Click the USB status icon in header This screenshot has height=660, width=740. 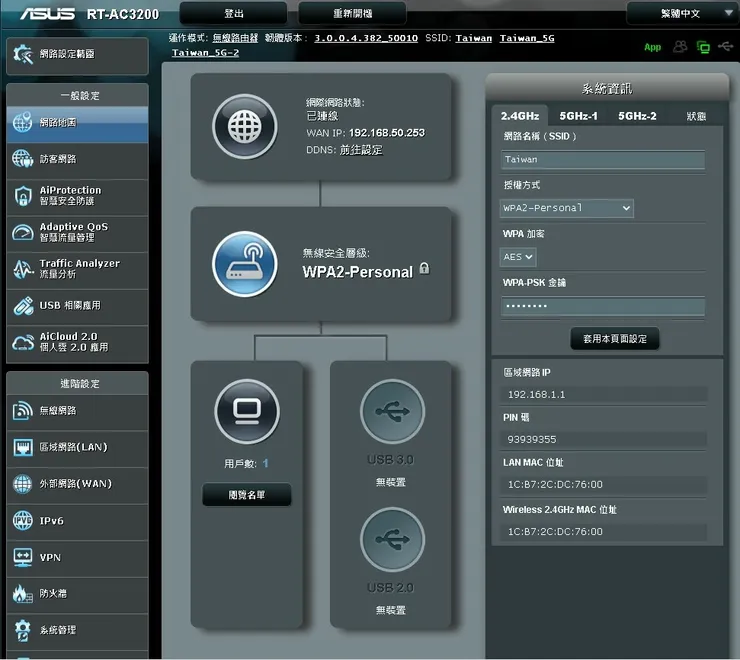click(x=725, y=46)
